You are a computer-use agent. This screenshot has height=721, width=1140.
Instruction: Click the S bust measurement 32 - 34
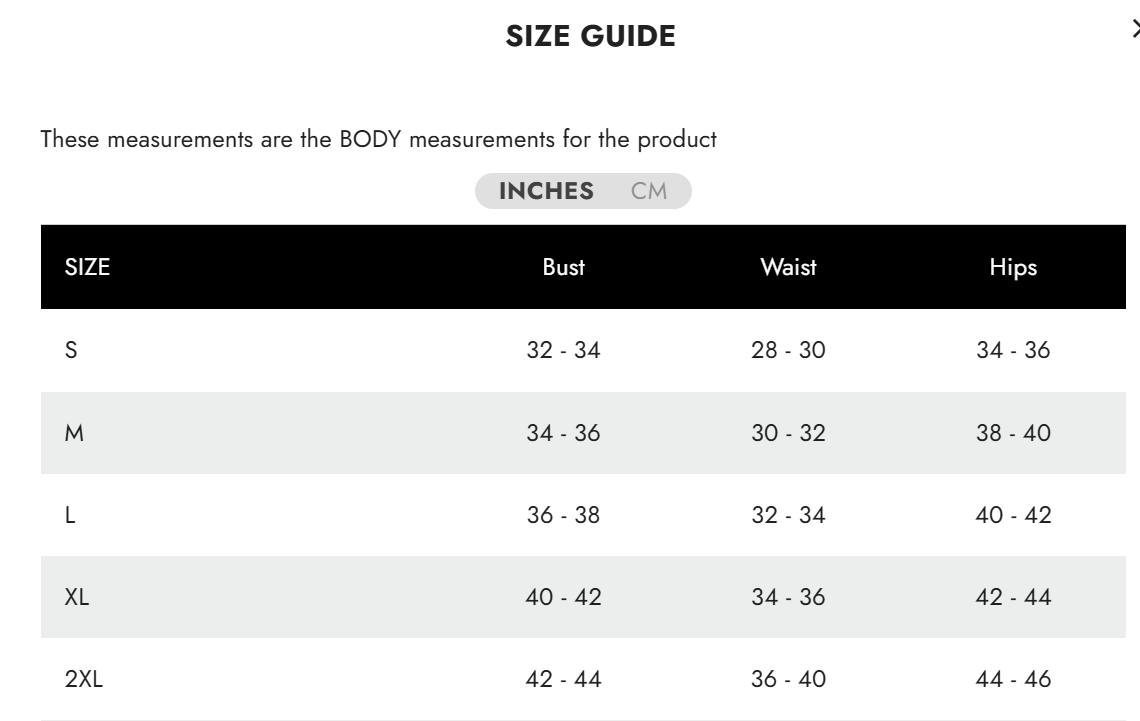(563, 350)
